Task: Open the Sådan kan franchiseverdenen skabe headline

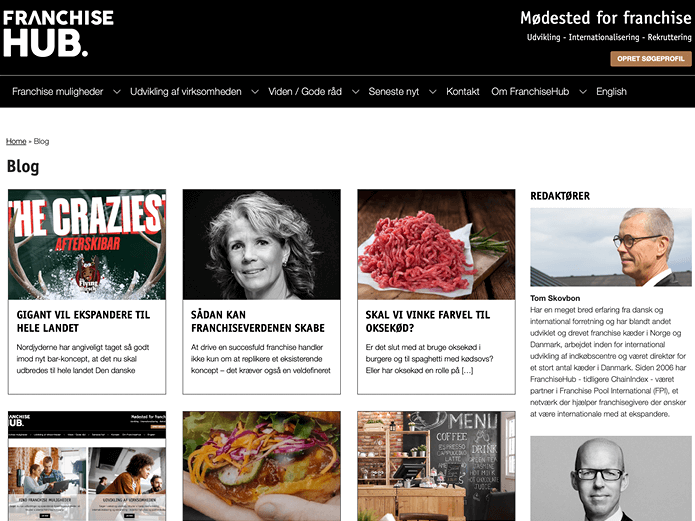Action: pyautogui.click(x=258, y=321)
